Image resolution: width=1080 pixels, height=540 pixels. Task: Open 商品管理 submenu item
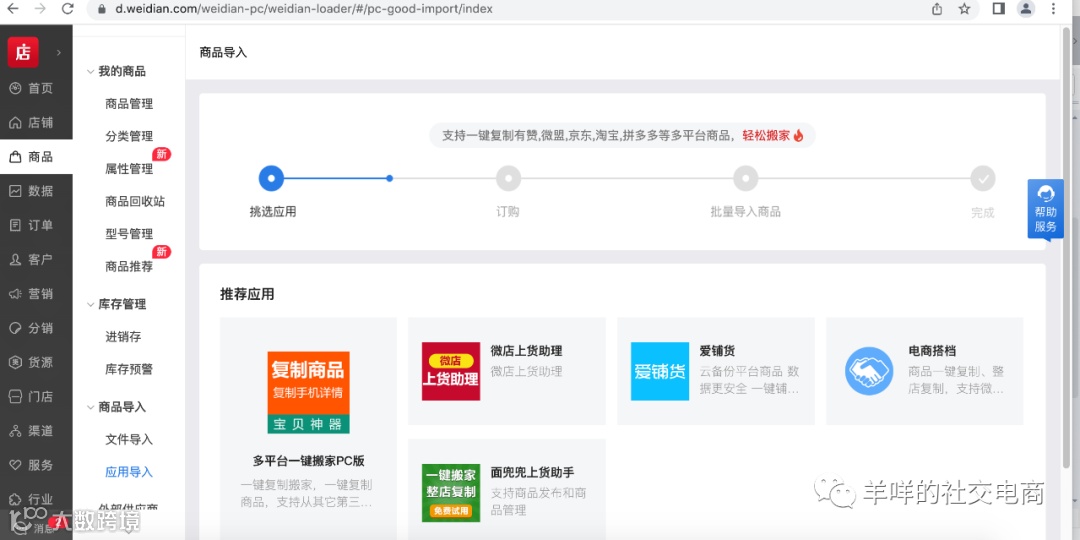[x=129, y=104]
